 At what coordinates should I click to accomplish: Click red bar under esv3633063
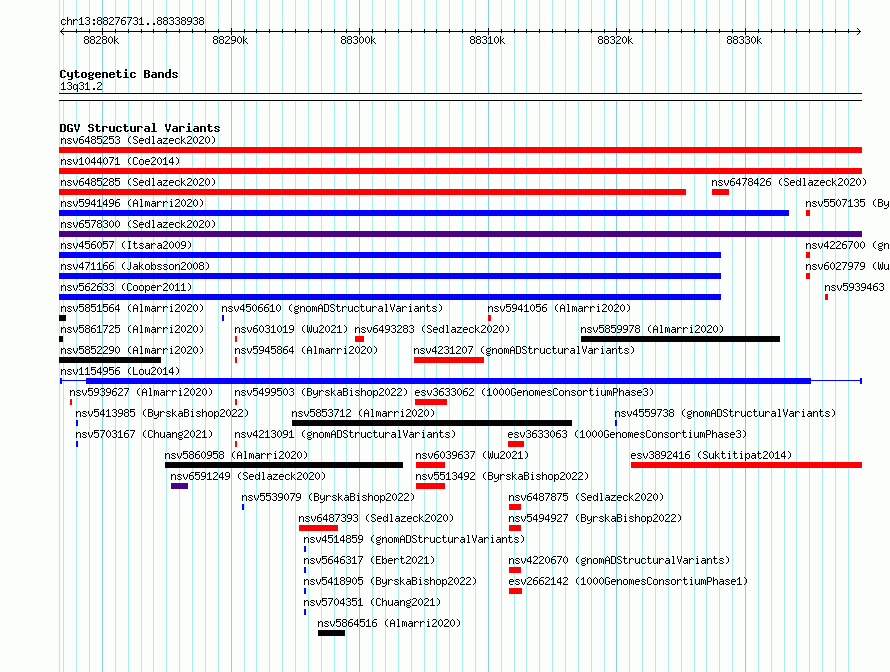[516, 444]
